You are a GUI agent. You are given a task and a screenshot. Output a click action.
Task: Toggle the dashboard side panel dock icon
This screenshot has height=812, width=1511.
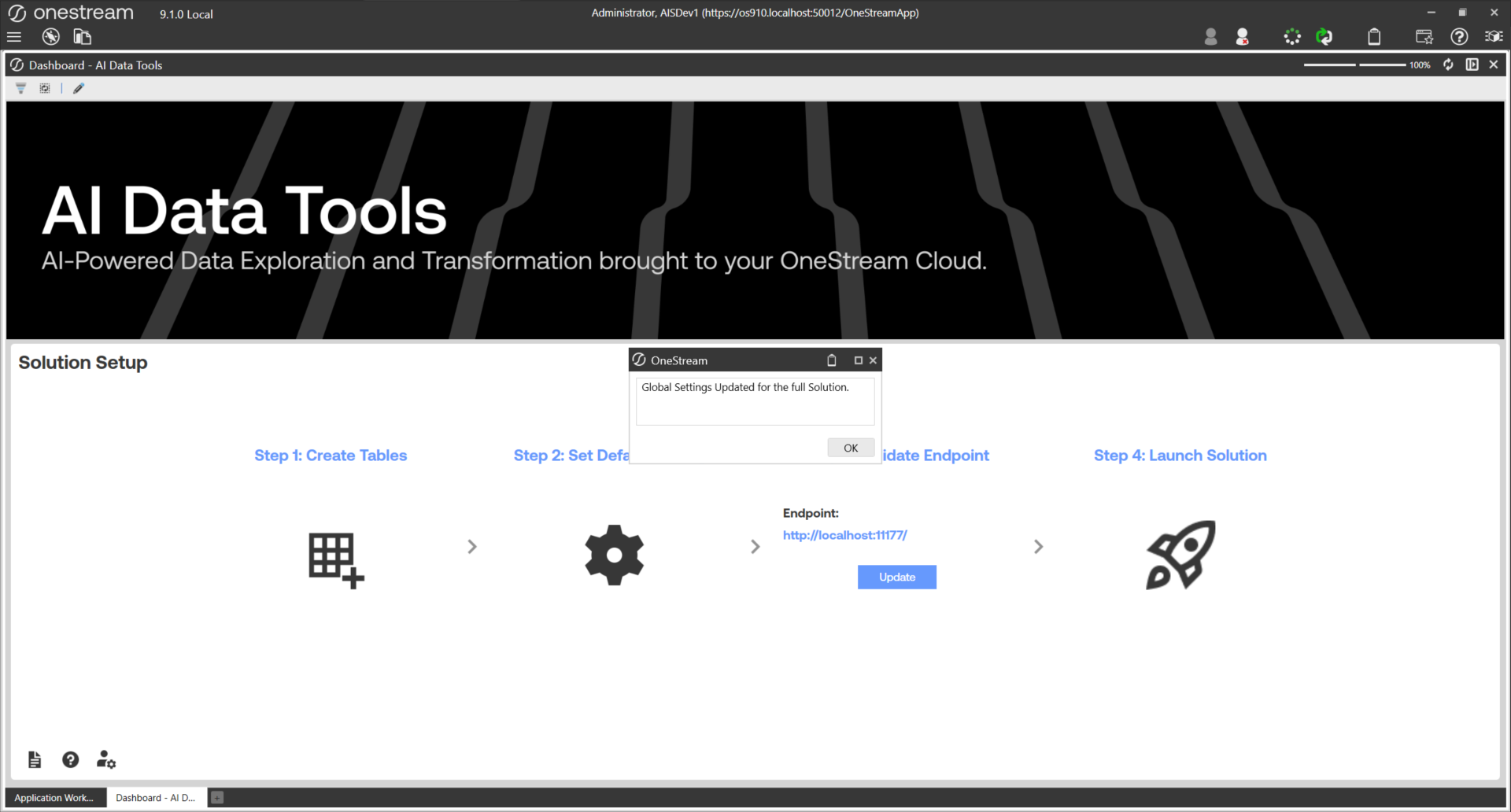coord(1472,65)
